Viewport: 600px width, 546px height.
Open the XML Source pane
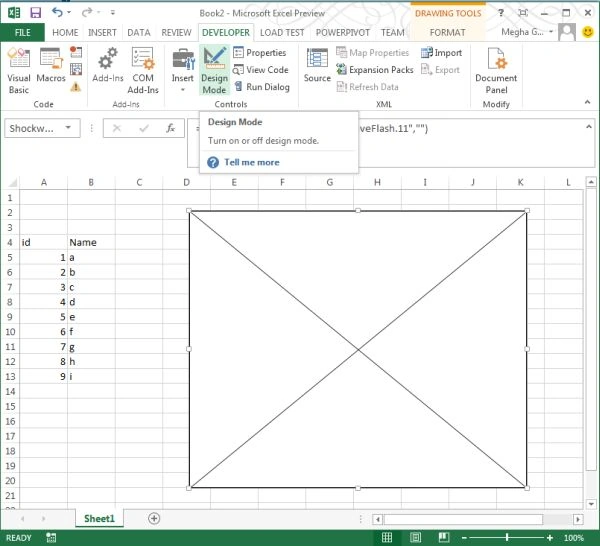click(317, 65)
